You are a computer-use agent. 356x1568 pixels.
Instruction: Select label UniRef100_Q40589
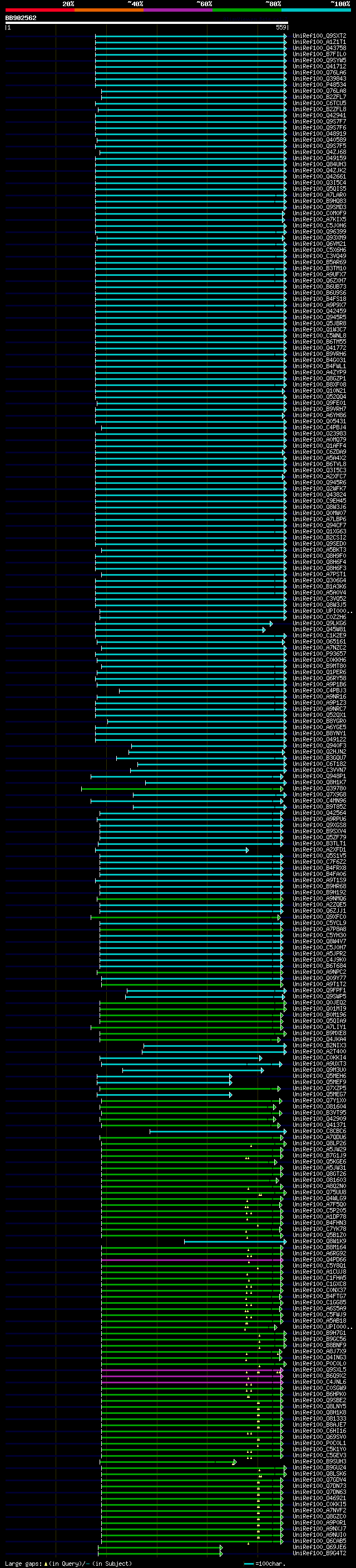319,140
